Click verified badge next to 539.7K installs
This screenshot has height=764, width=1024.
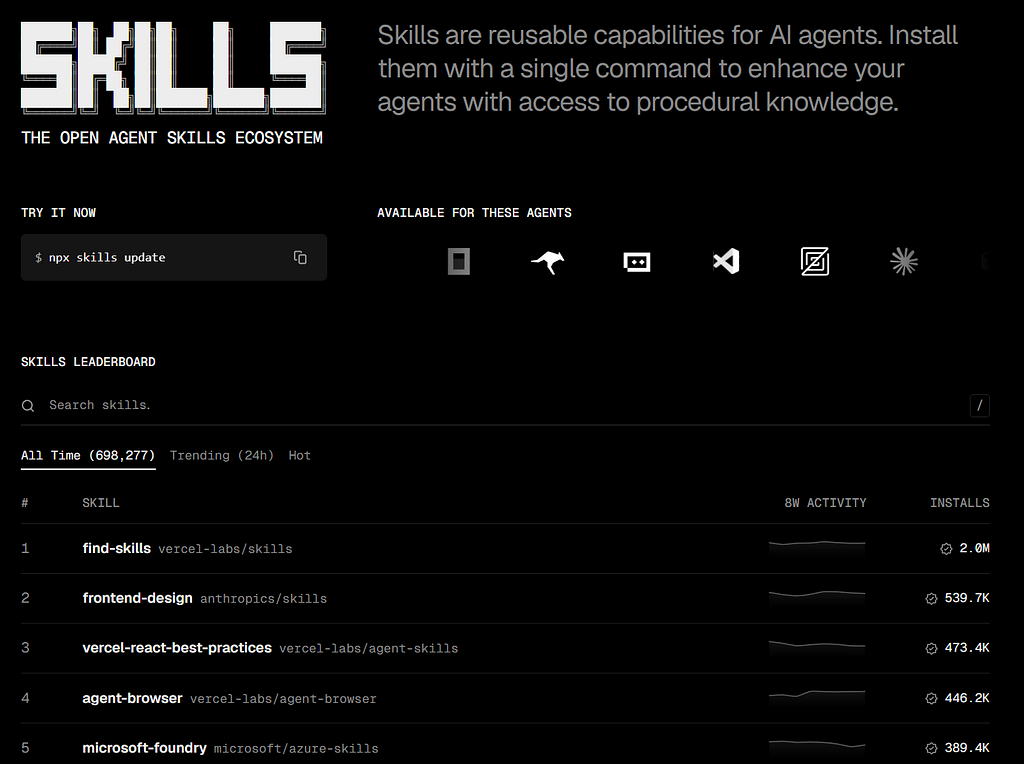pos(931,598)
